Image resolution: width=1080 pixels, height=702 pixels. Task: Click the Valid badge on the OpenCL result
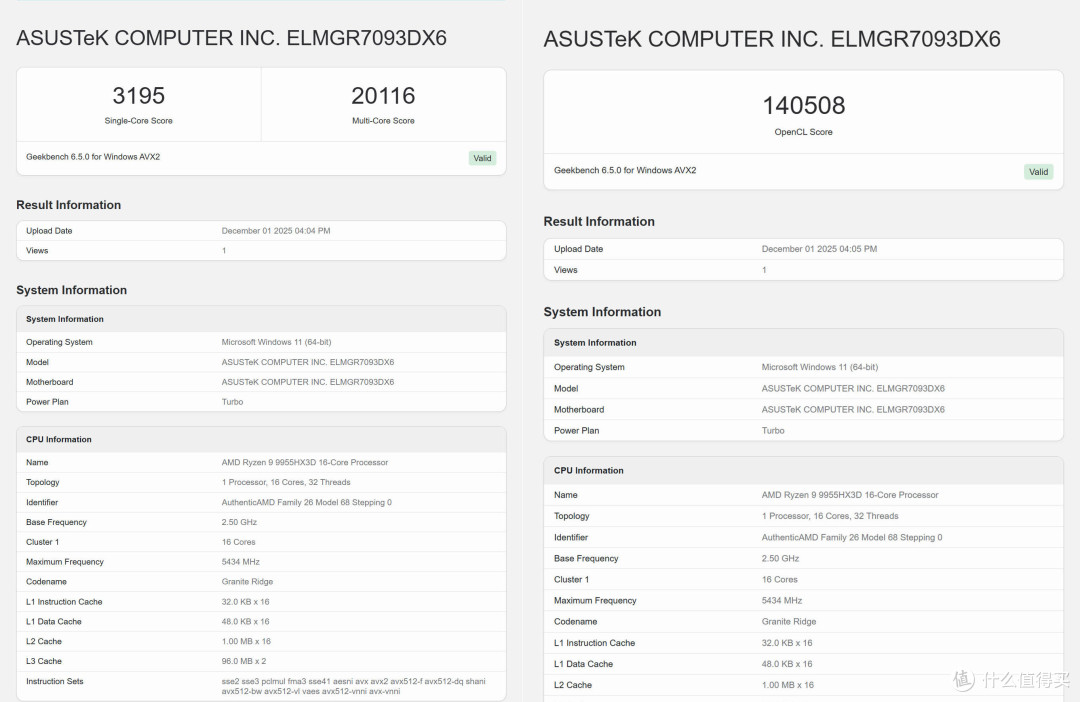pyautogui.click(x=1038, y=172)
